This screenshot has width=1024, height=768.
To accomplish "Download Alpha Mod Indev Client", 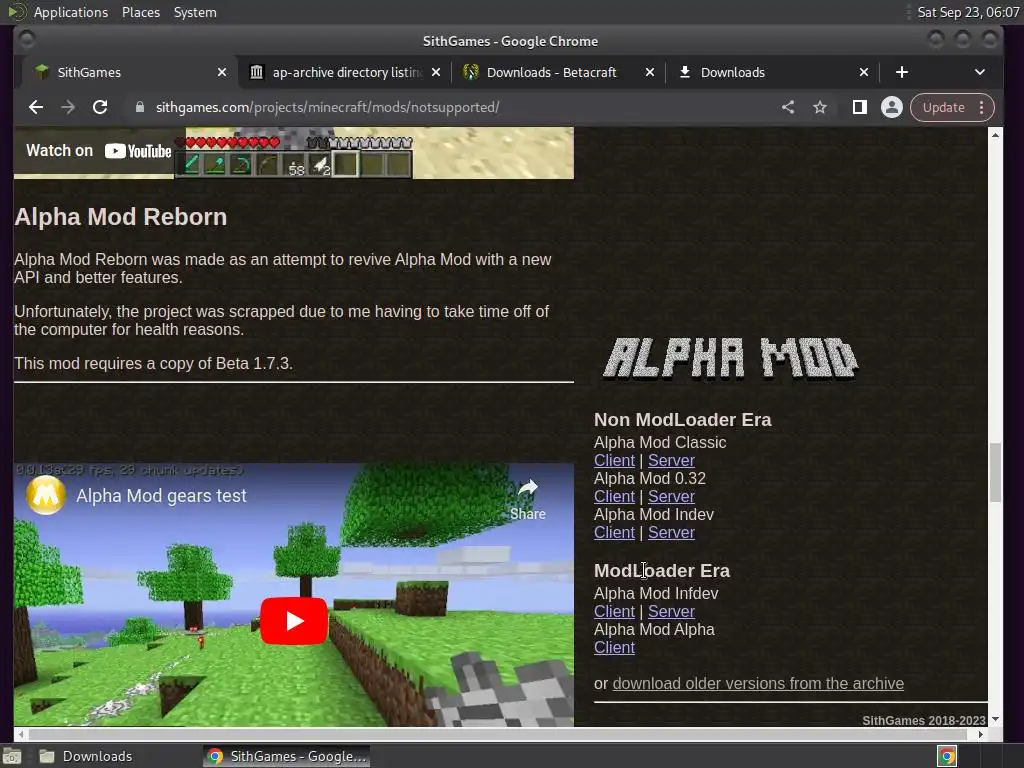I will [614, 532].
